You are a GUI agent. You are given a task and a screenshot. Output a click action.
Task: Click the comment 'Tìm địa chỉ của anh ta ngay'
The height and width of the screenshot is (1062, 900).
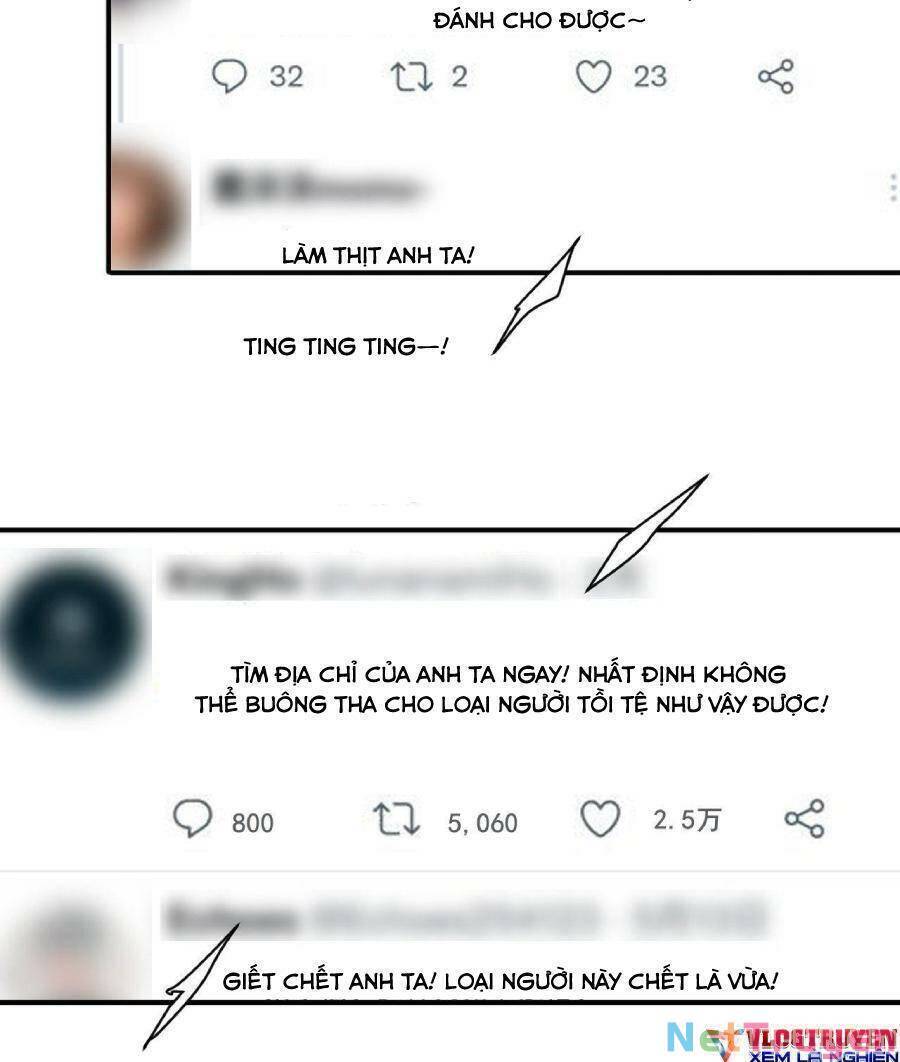click(x=511, y=689)
